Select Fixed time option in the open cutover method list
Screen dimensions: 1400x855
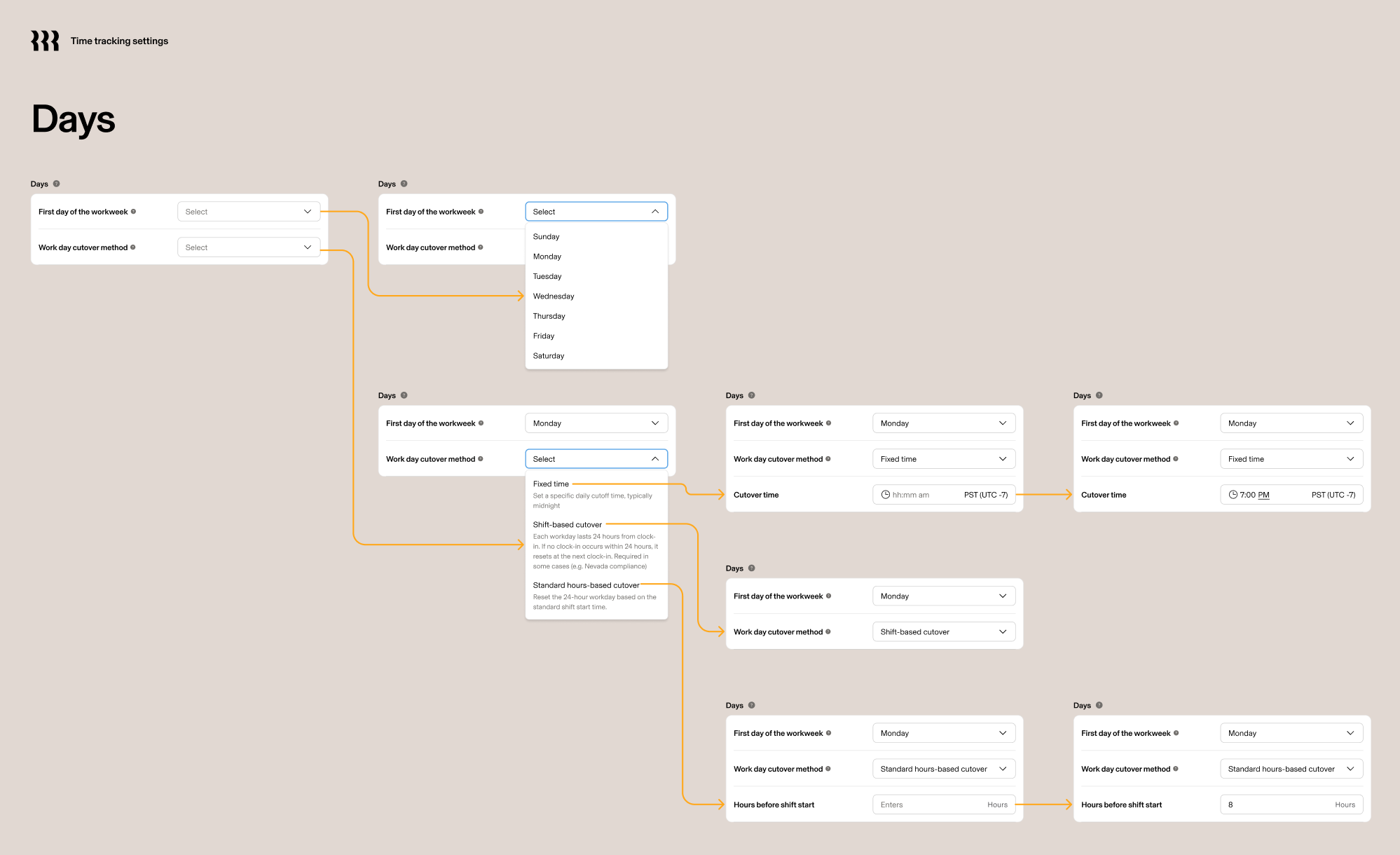click(x=596, y=494)
